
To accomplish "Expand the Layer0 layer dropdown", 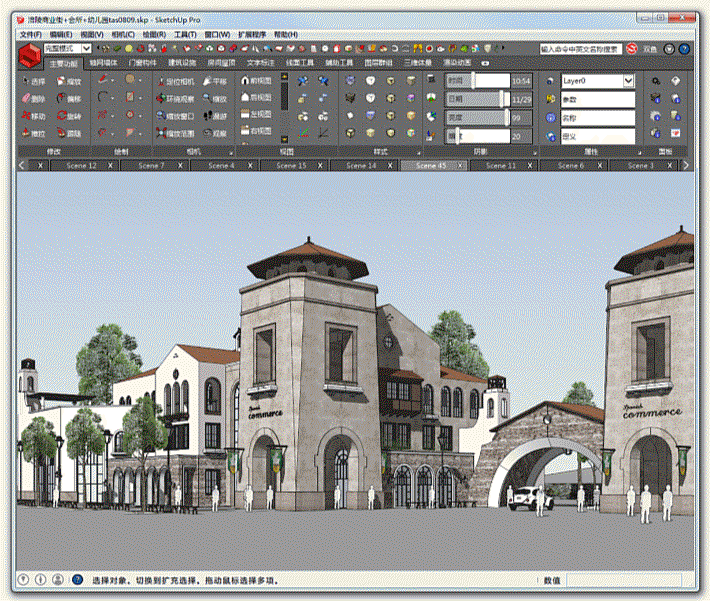I will click(x=629, y=81).
